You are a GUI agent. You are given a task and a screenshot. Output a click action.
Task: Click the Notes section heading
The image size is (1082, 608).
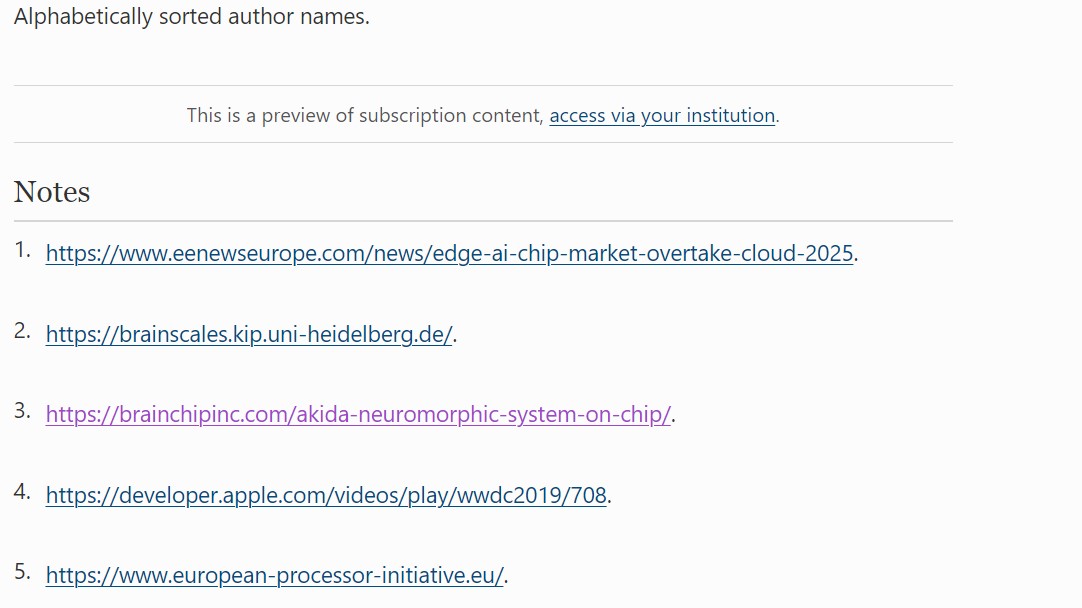pos(52,192)
